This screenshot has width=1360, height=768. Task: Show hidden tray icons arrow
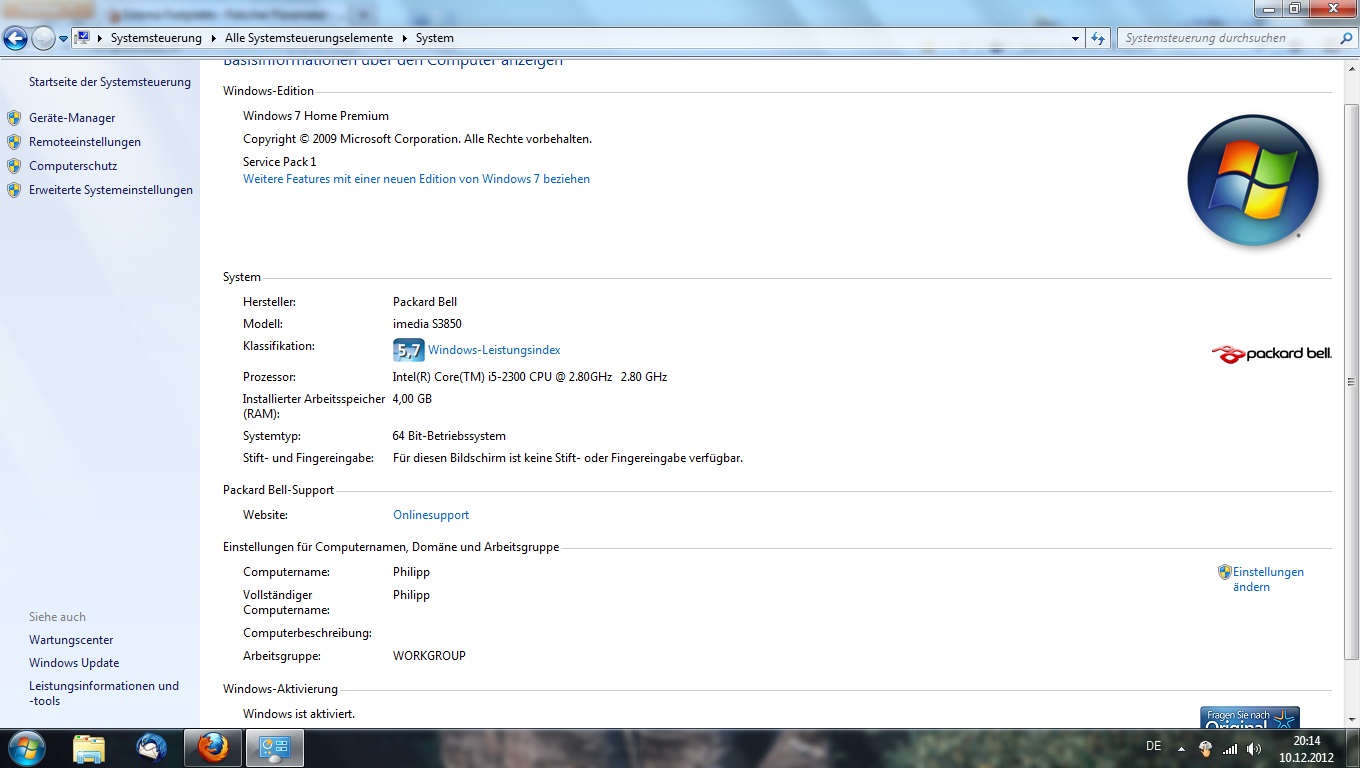pyautogui.click(x=1181, y=748)
